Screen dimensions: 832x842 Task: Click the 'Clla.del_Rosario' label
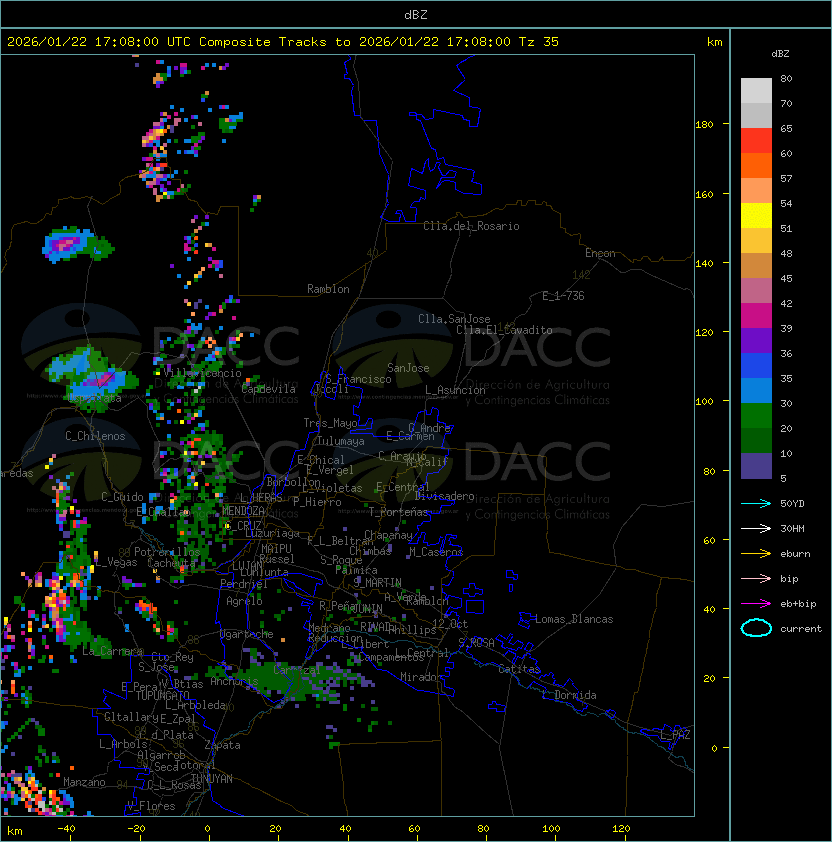pyautogui.click(x=471, y=226)
